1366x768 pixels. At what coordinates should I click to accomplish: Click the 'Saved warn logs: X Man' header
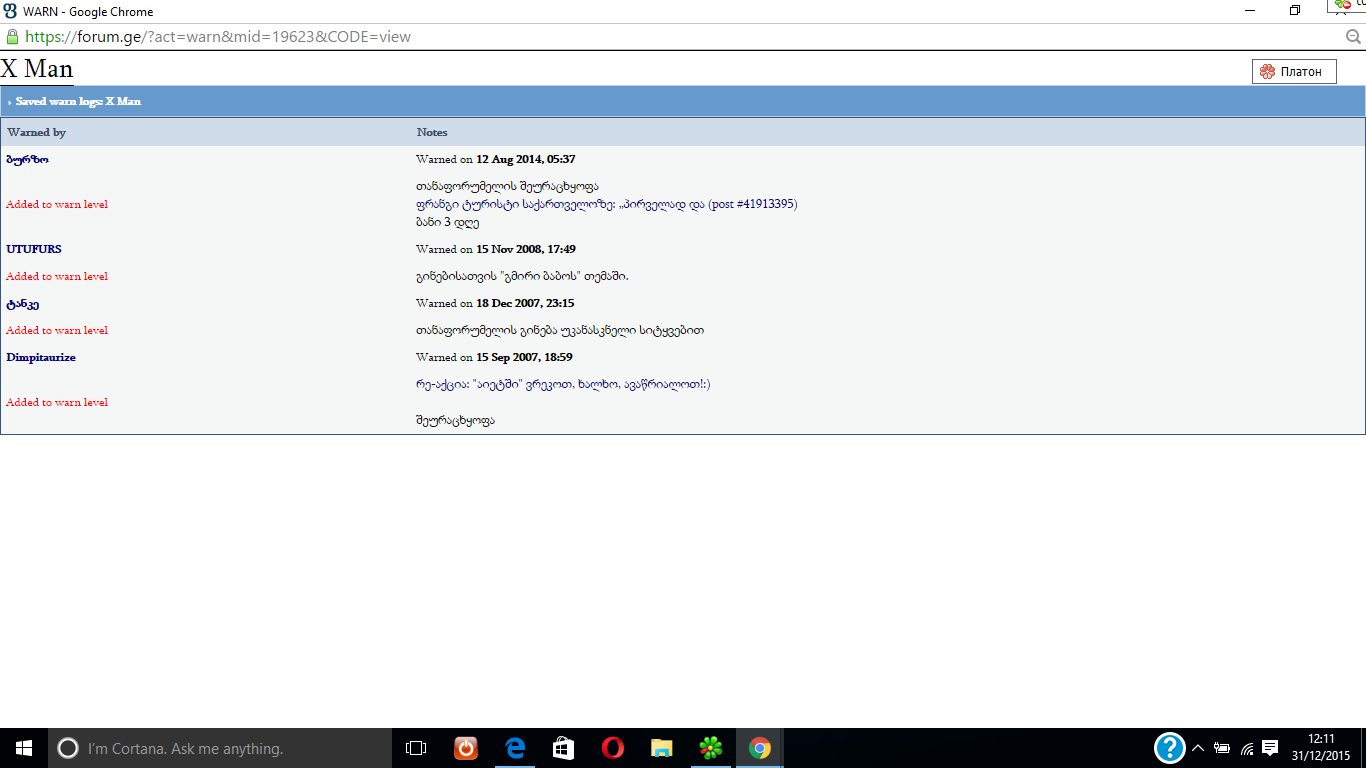(x=78, y=101)
